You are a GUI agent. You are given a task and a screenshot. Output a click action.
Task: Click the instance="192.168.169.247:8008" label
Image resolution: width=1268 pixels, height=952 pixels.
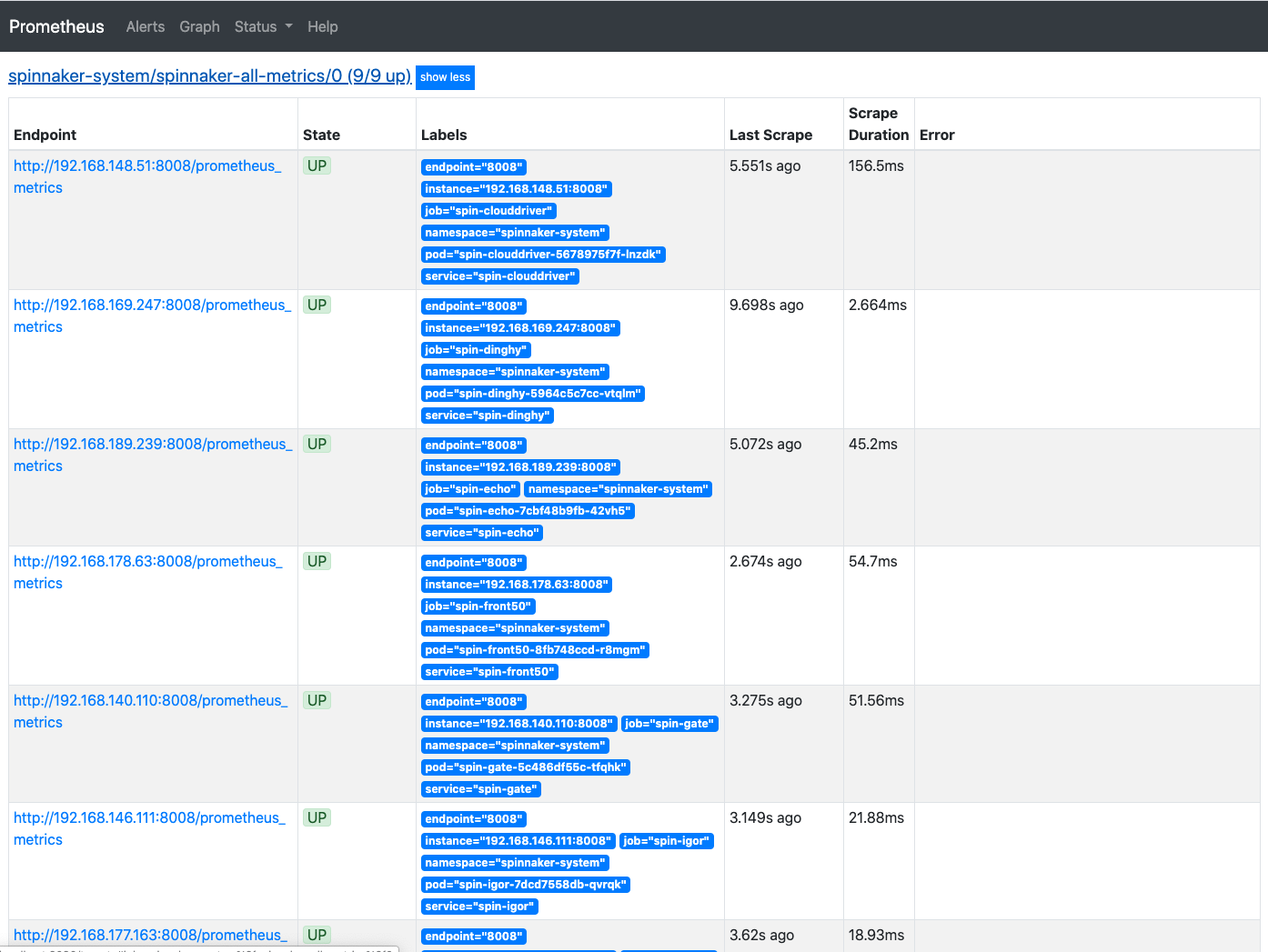(x=520, y=328)
